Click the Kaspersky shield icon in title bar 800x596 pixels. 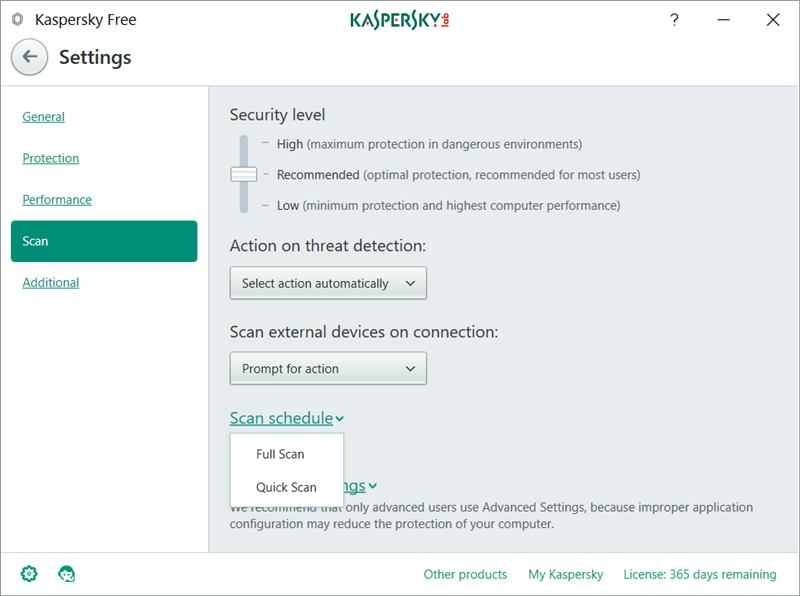(x=17, y=20)
